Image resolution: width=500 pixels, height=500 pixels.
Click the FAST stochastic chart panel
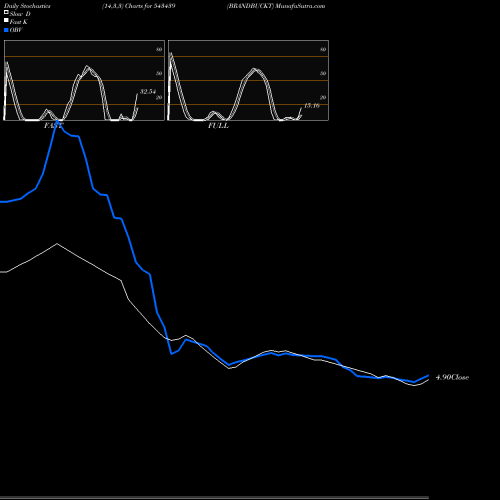(x=84, y=80)
